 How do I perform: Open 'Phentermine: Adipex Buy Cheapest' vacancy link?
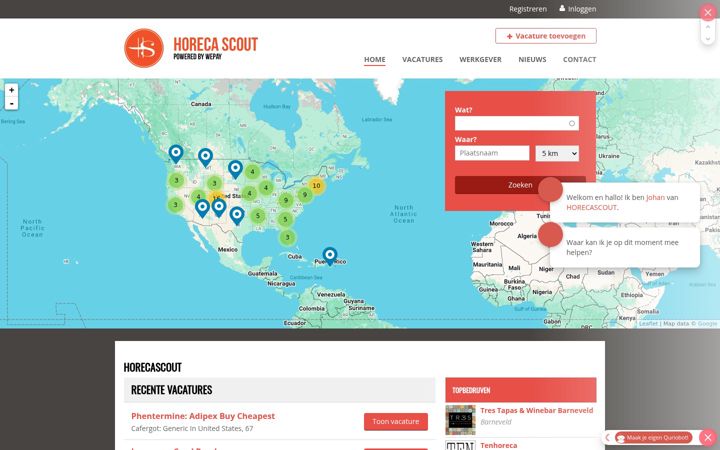click(x=203, y=416)
